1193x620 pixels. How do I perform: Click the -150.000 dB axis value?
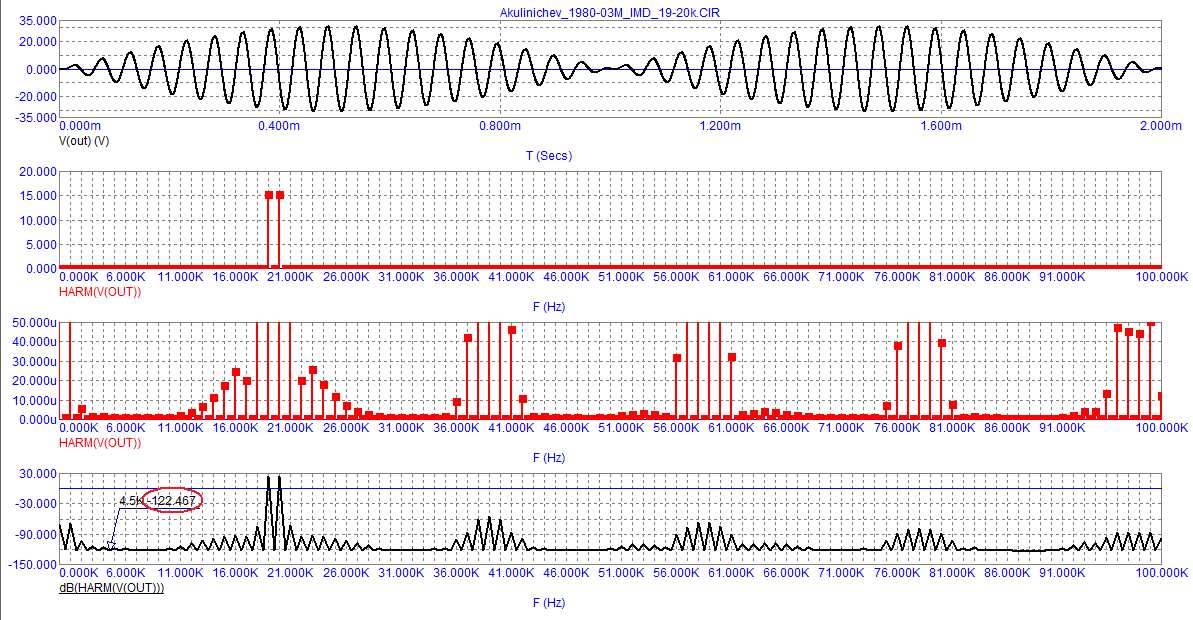(x=33, y=565)
